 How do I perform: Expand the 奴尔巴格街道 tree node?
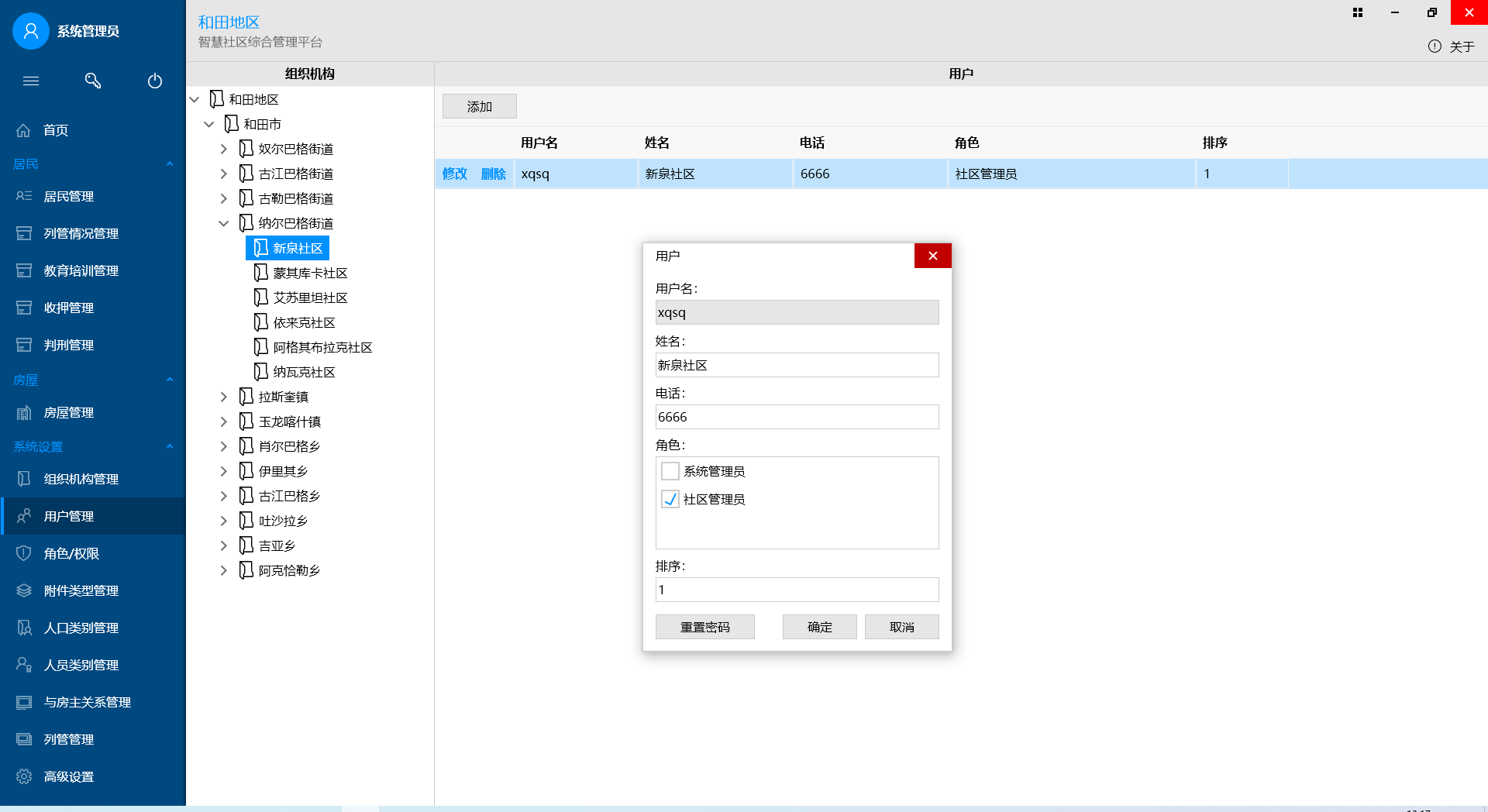[224, 149]
